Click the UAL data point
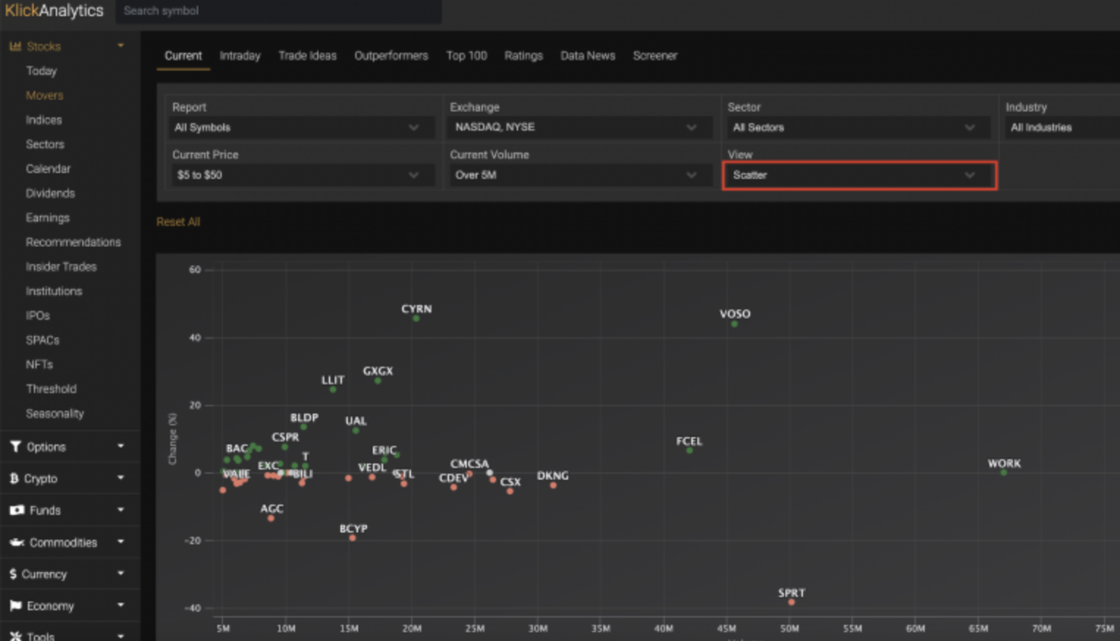The image size is (1120, 641). [356, 431]
